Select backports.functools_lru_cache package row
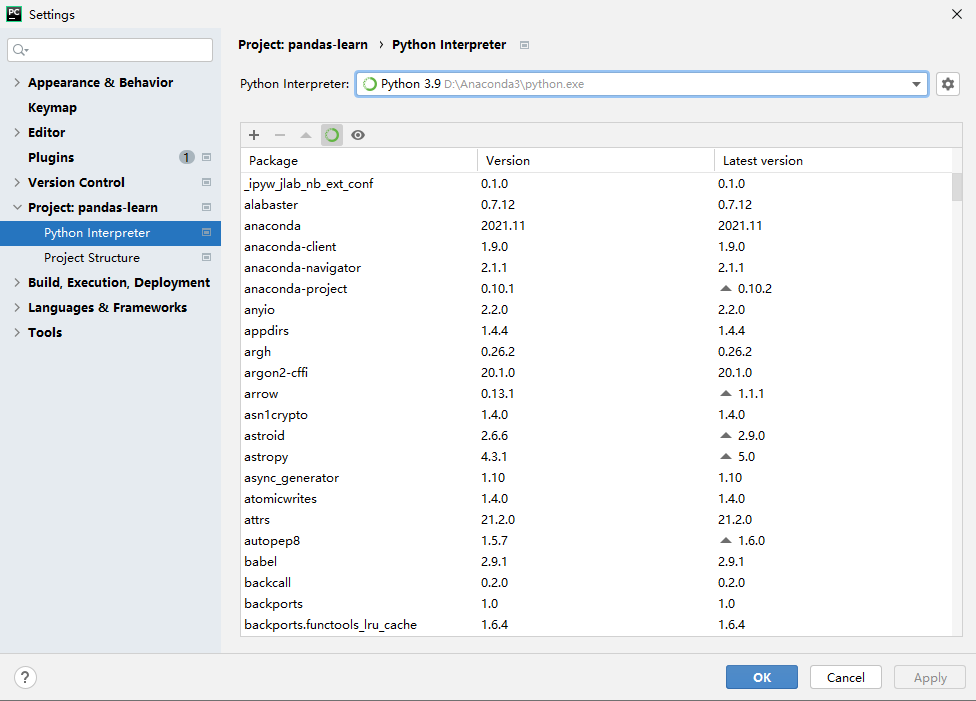The image size is (976, 701). (596, 624)
